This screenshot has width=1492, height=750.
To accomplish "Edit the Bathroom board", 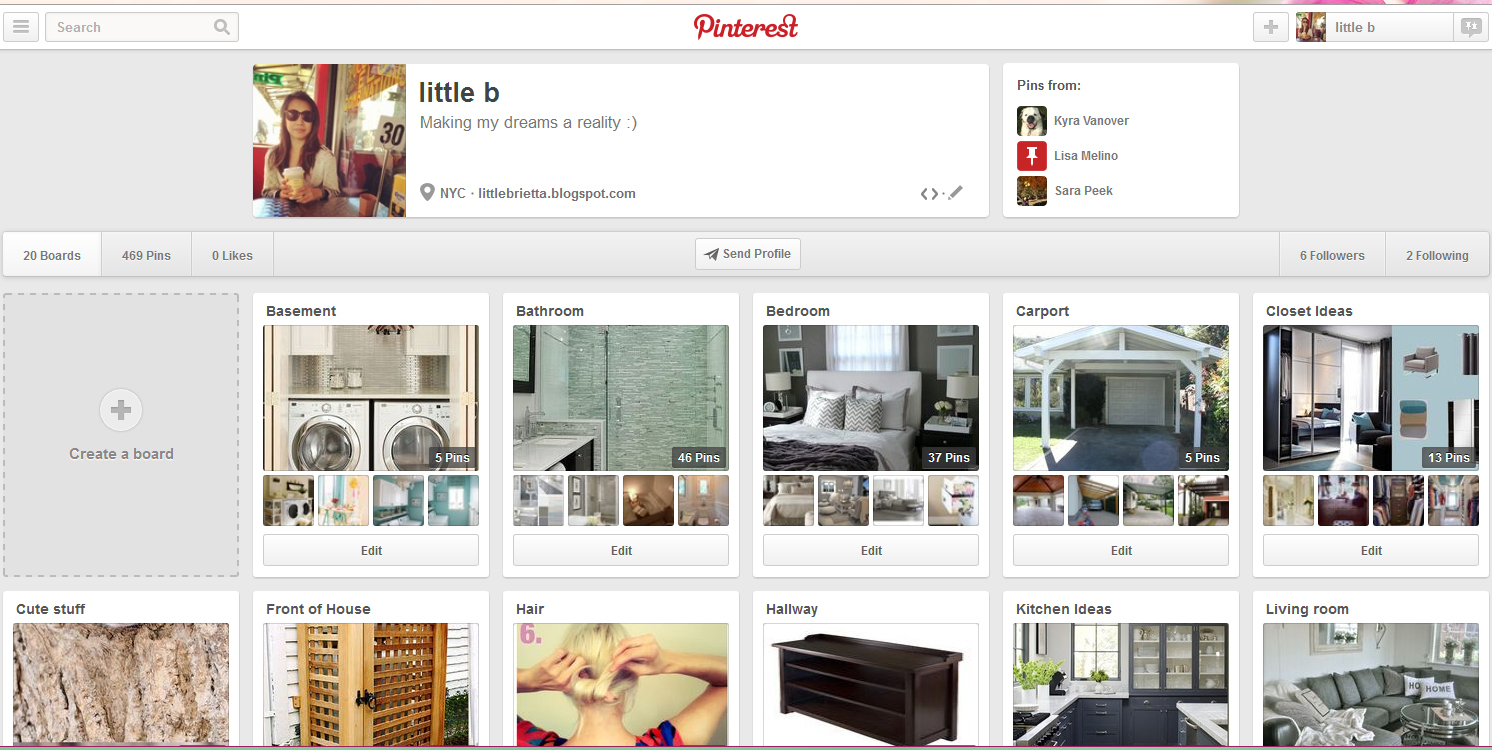I will (x=621, y=550).
